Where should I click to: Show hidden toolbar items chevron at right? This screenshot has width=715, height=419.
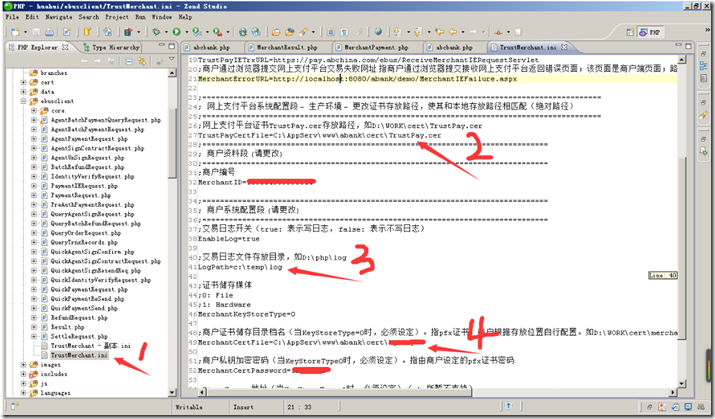coord(707,29)
